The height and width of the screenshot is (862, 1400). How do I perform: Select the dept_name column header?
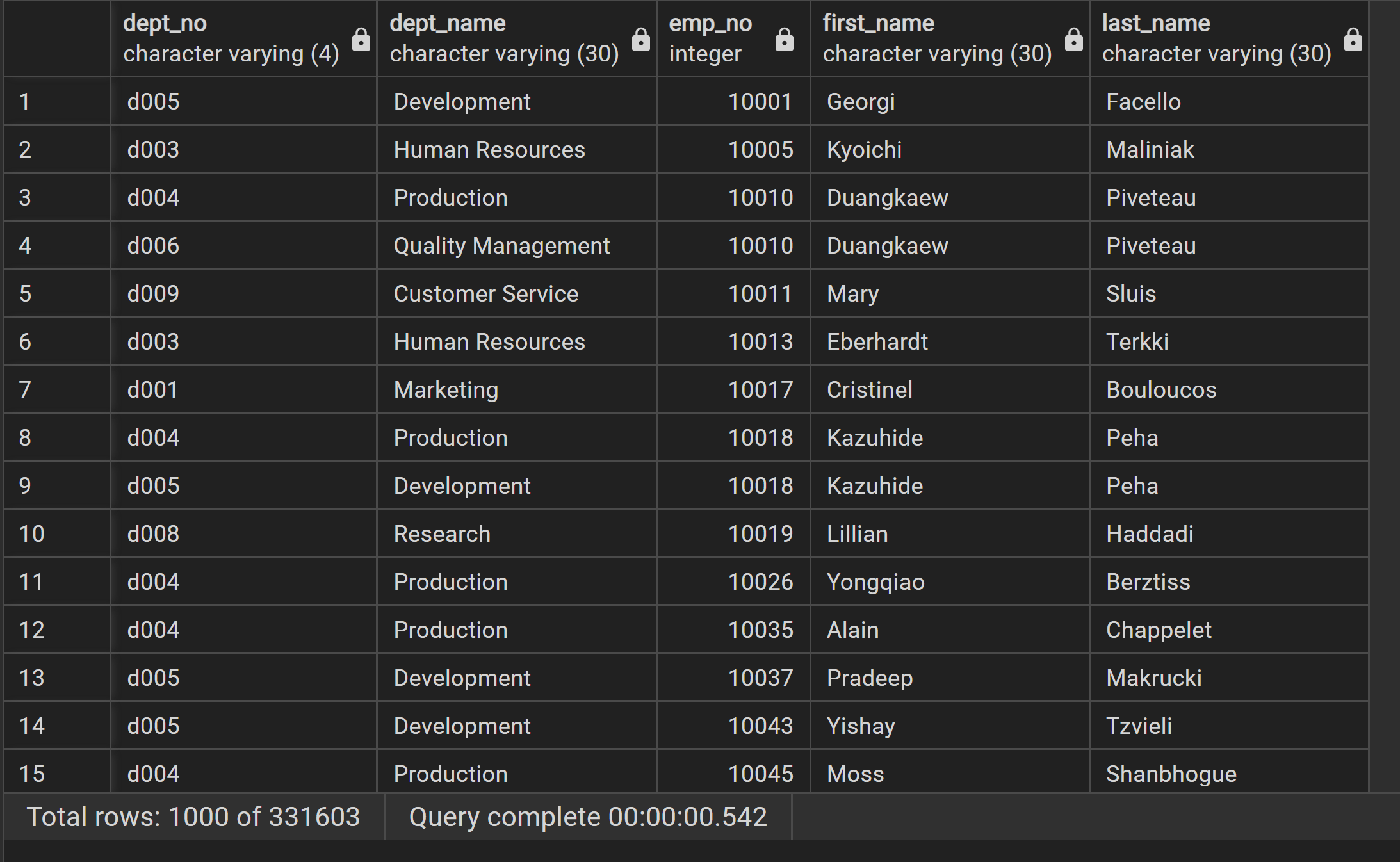tap(504, 38)
